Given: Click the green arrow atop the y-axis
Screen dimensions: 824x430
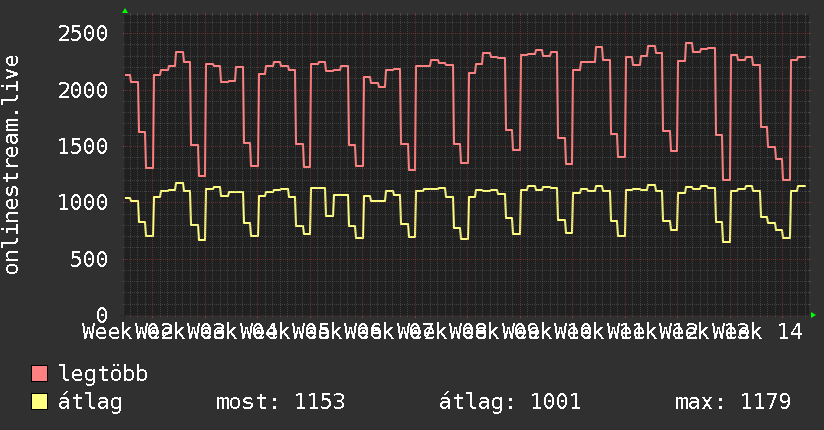Looking at the screenshot, I should coord(125,11).
